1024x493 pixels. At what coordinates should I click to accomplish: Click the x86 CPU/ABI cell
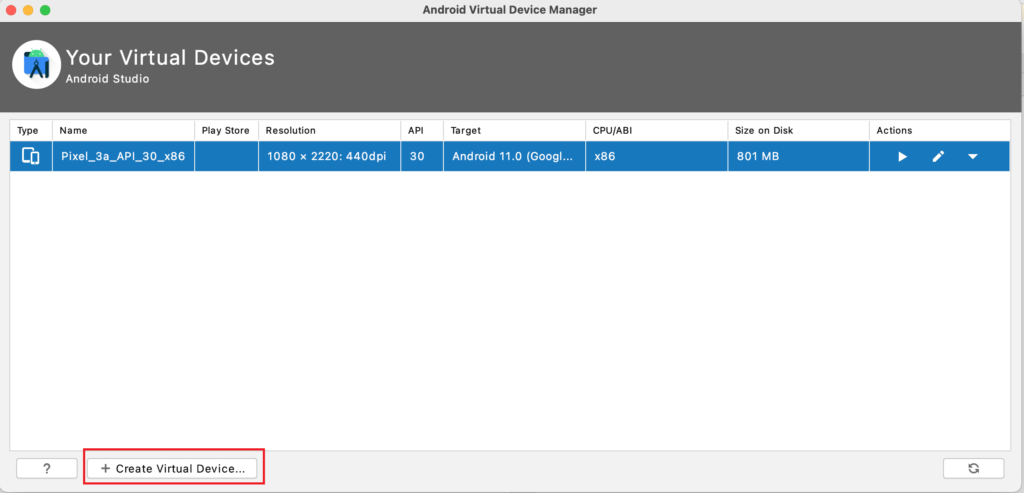(656, 157)
